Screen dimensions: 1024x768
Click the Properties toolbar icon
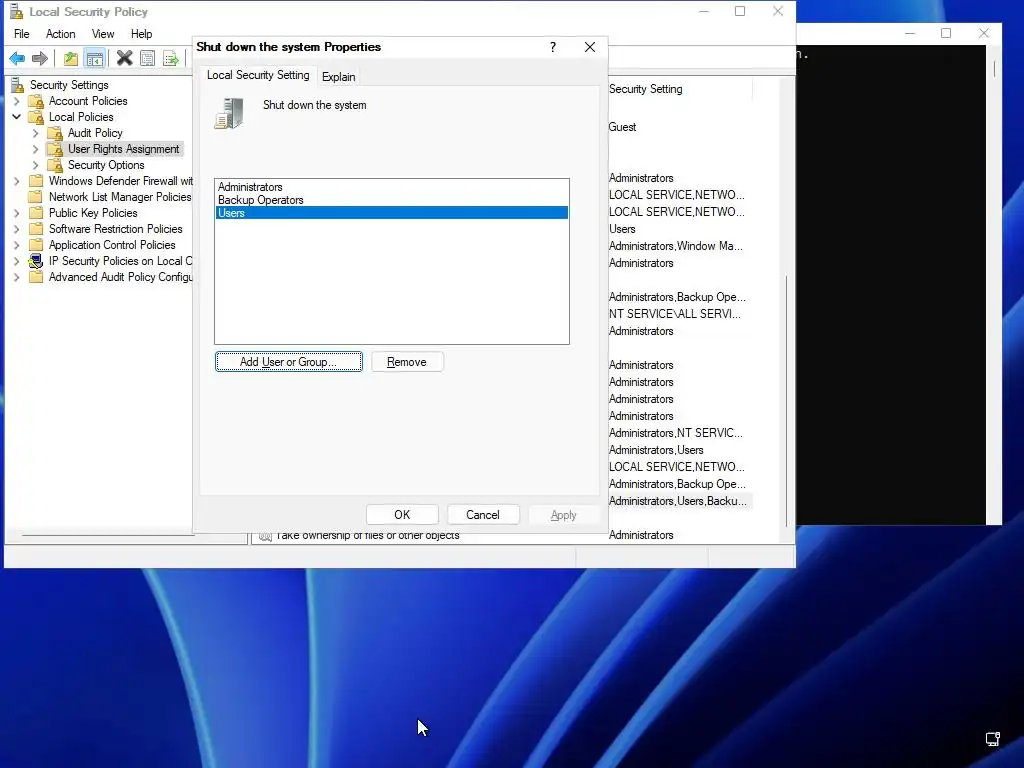click(148, 59)
